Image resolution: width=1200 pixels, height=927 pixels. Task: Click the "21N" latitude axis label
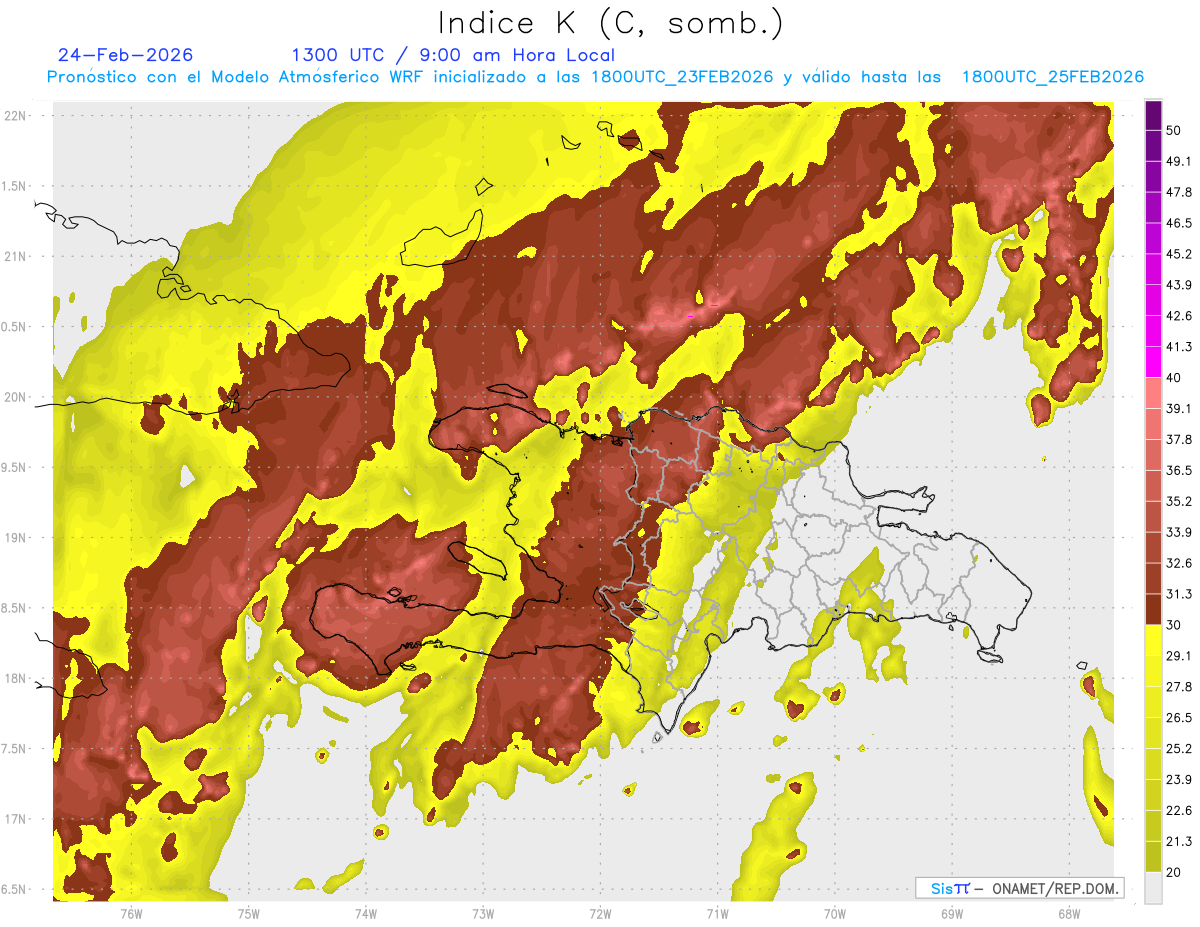coord(15,256)
